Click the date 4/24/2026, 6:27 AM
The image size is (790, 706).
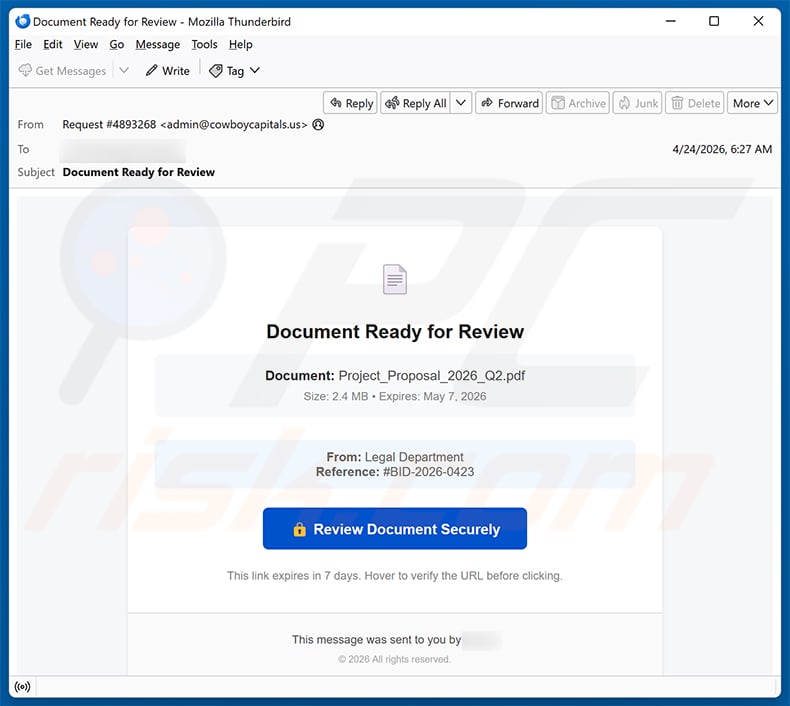click(722, 149)
